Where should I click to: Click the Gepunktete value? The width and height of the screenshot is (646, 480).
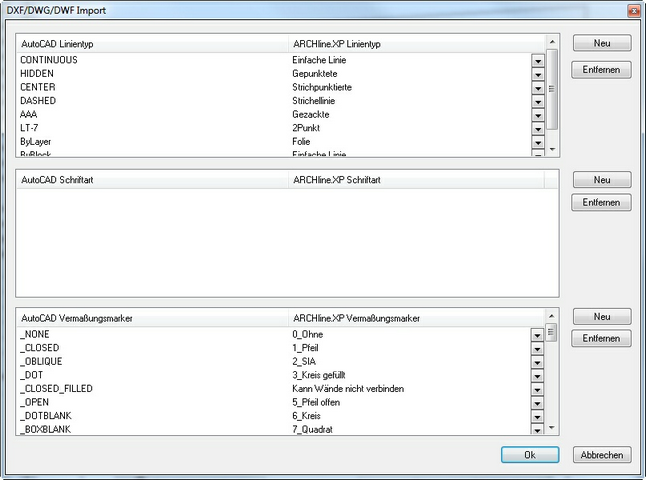tap(315, 74)
